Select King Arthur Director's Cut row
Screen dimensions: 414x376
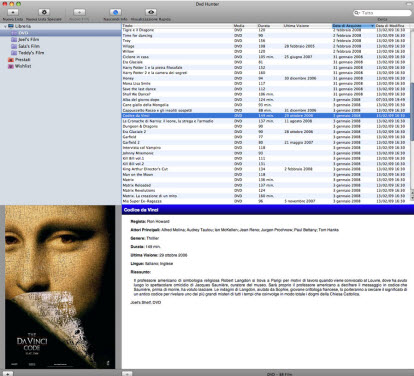(x=266, y=169)
